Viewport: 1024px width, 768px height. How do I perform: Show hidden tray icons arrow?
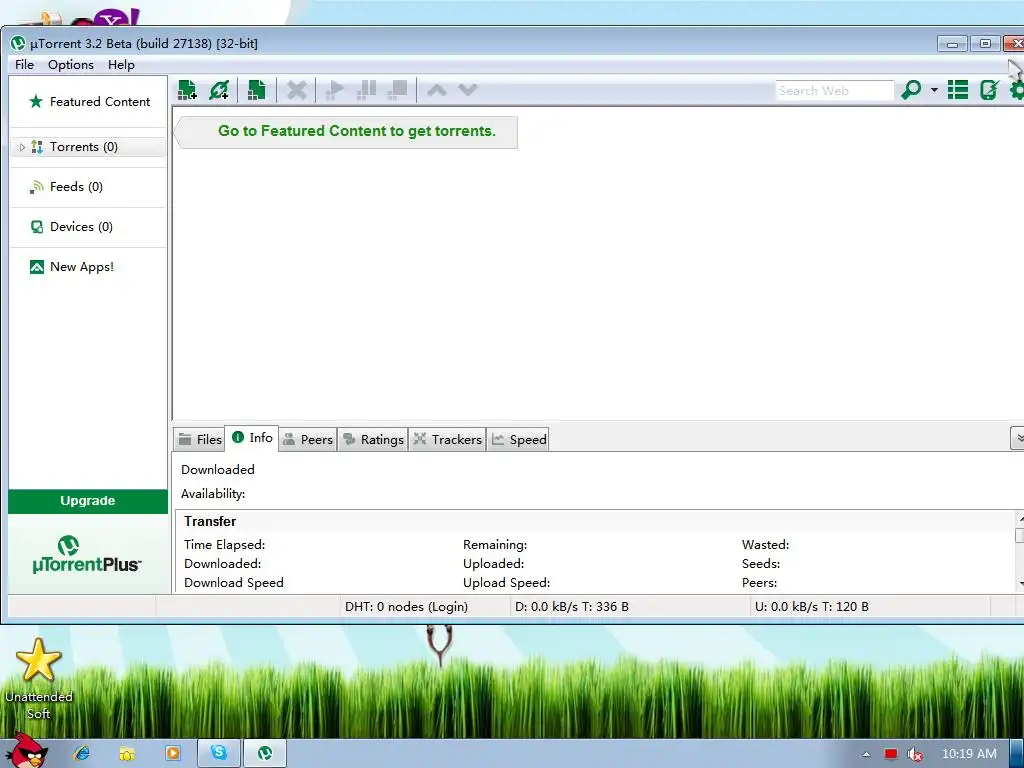click(x=867, y=754)
